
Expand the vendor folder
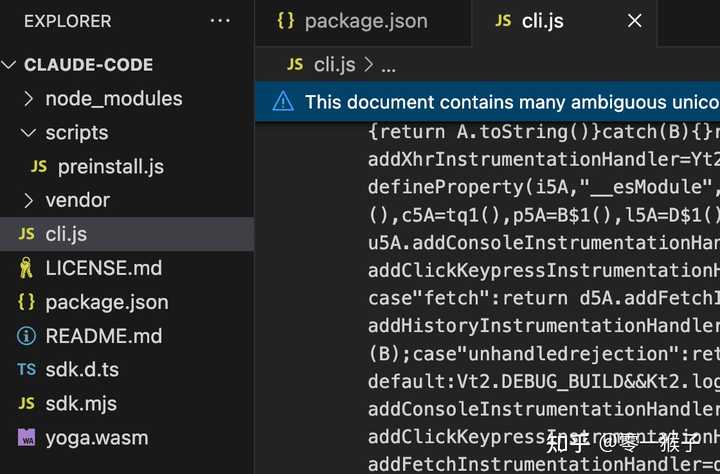[27, 201]
